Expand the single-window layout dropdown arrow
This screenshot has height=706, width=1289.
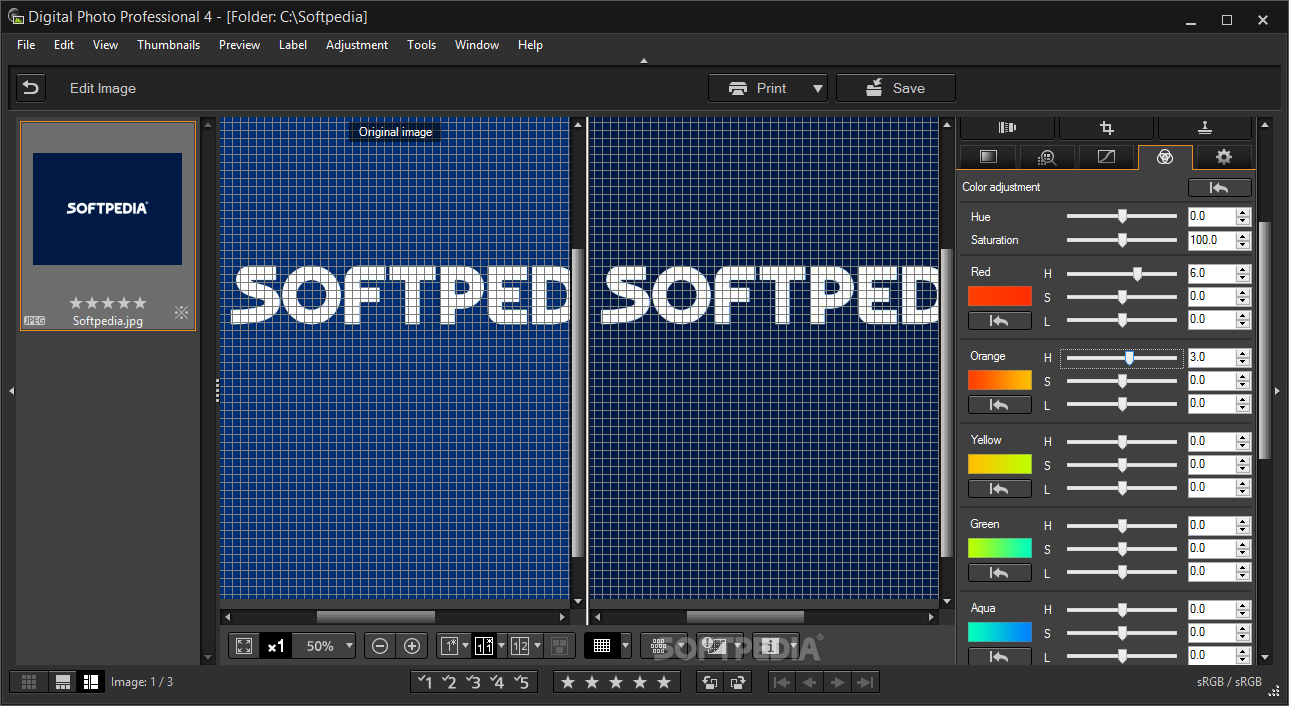click(466, 646)
